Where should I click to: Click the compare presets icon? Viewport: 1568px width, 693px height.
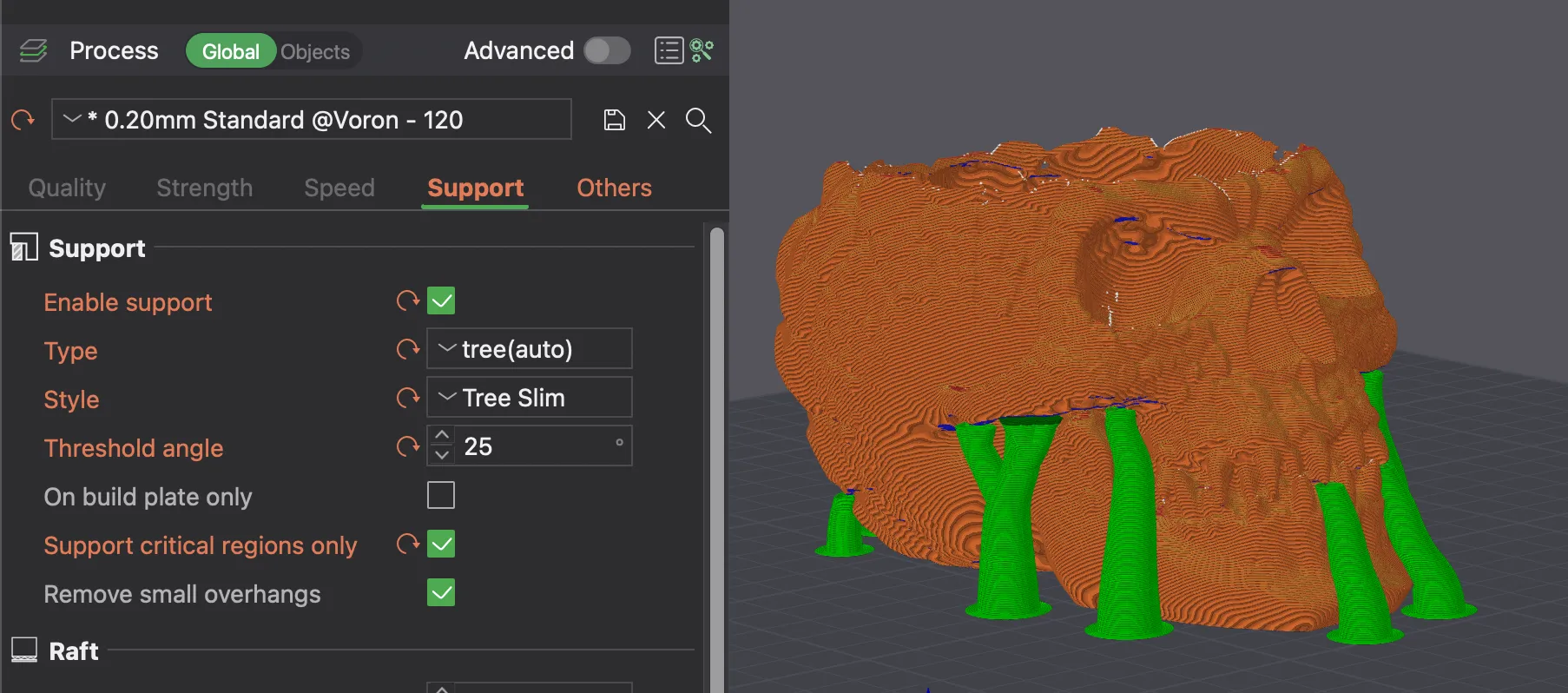702,51
